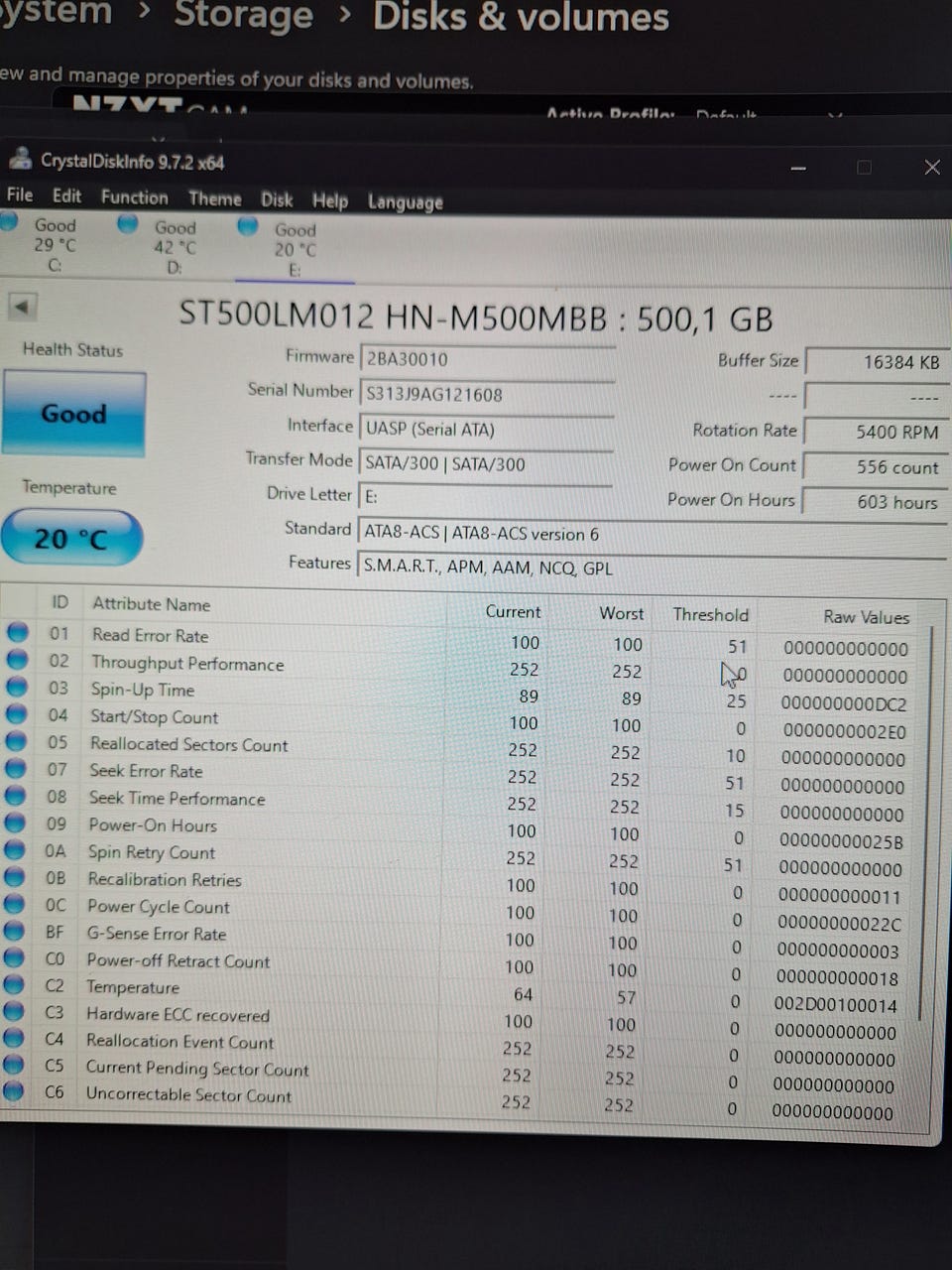
Task: Click raw value 000000000DC2
Action: tap(843, 704)
